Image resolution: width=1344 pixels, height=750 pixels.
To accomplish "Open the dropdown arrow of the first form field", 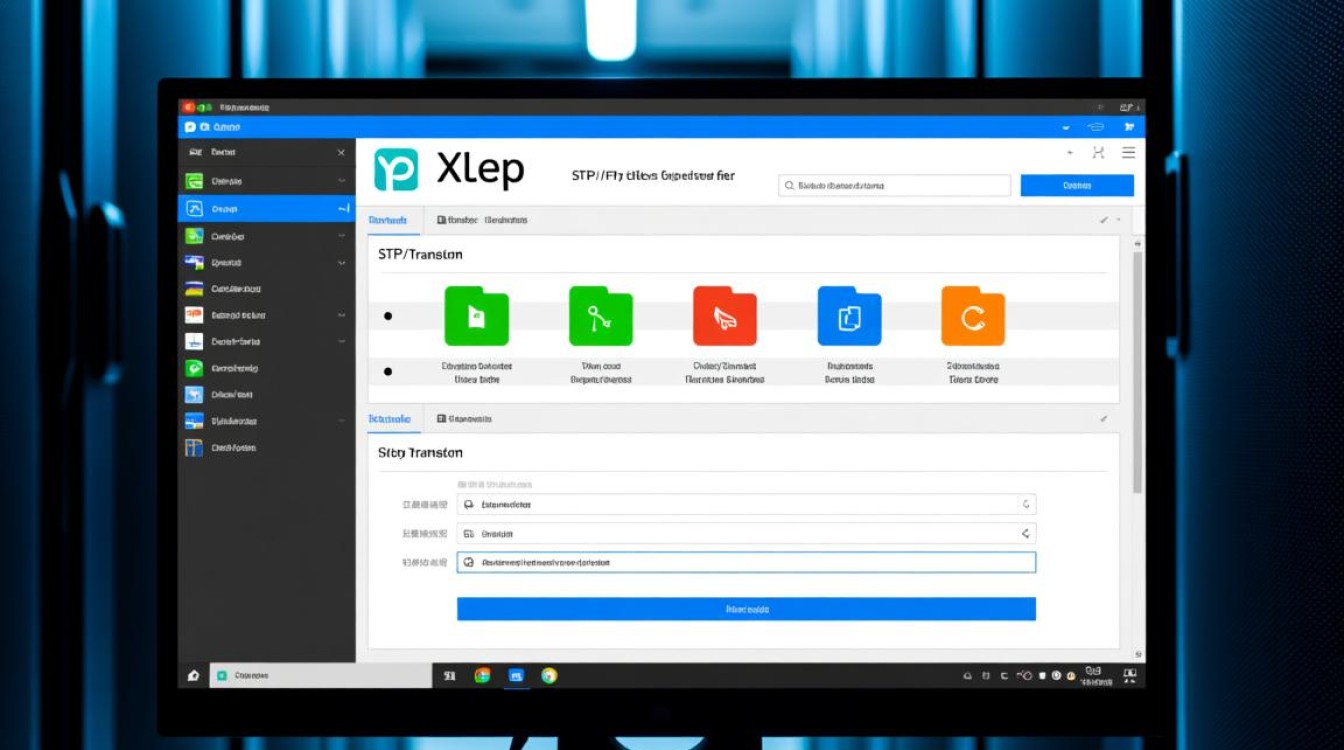I will coord(1025,505).
